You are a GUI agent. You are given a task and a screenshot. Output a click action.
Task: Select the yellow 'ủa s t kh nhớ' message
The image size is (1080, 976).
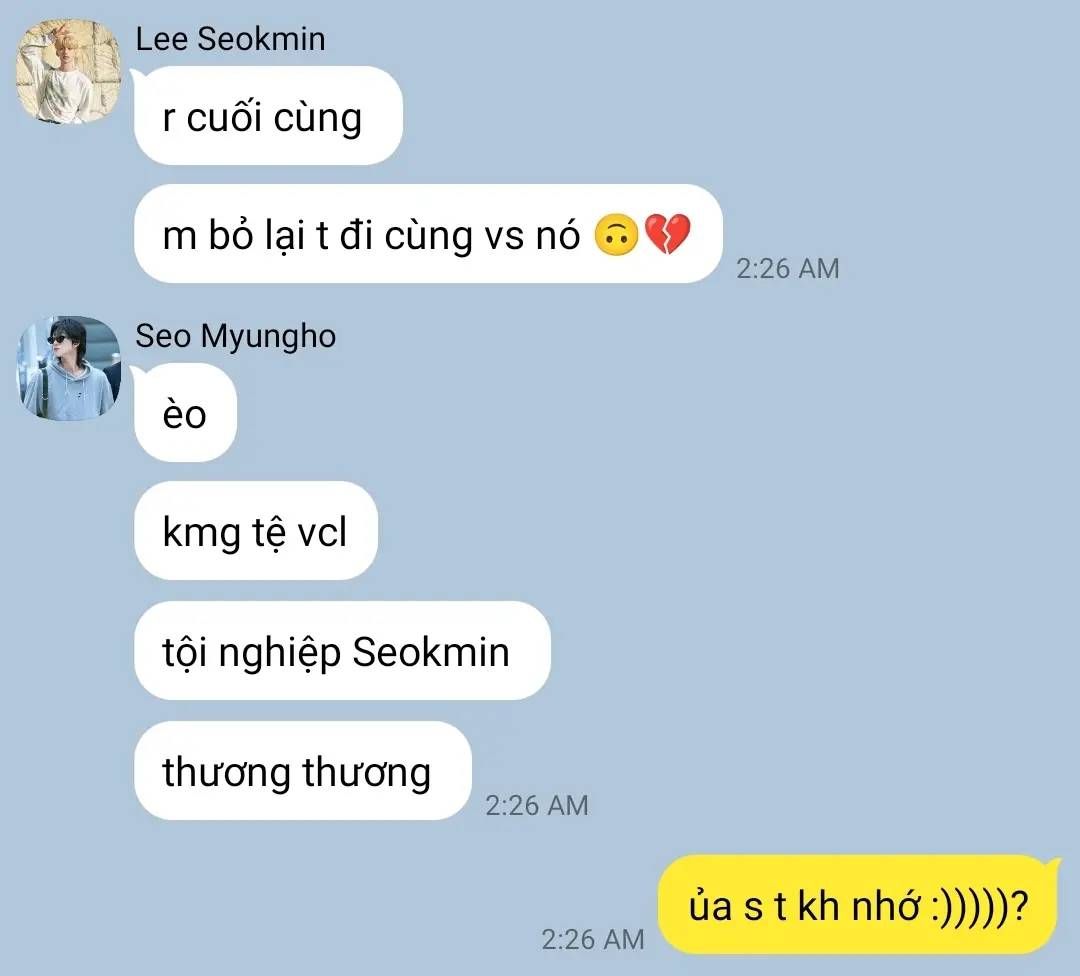(858, 904)
